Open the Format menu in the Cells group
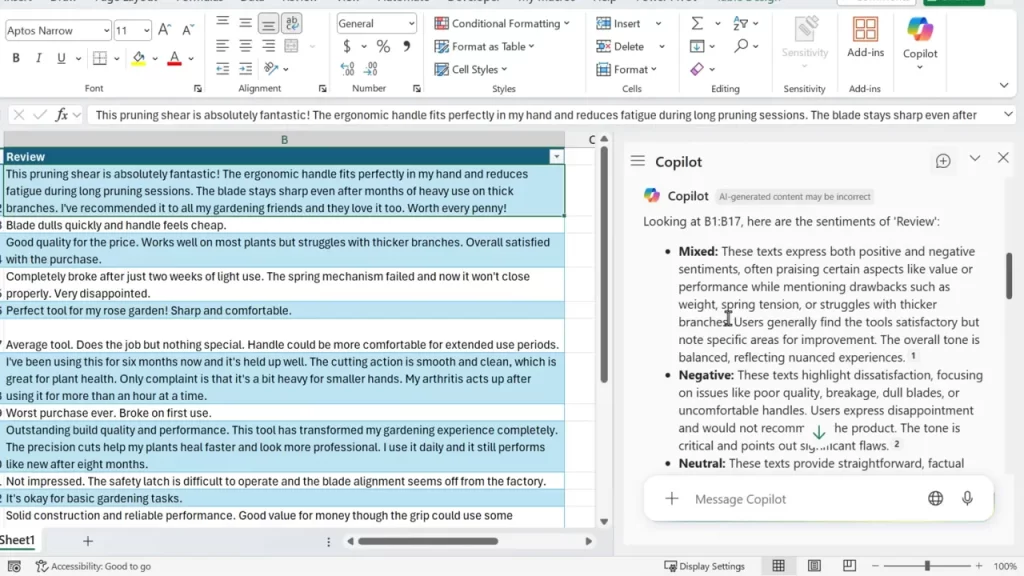 (630, 69)
